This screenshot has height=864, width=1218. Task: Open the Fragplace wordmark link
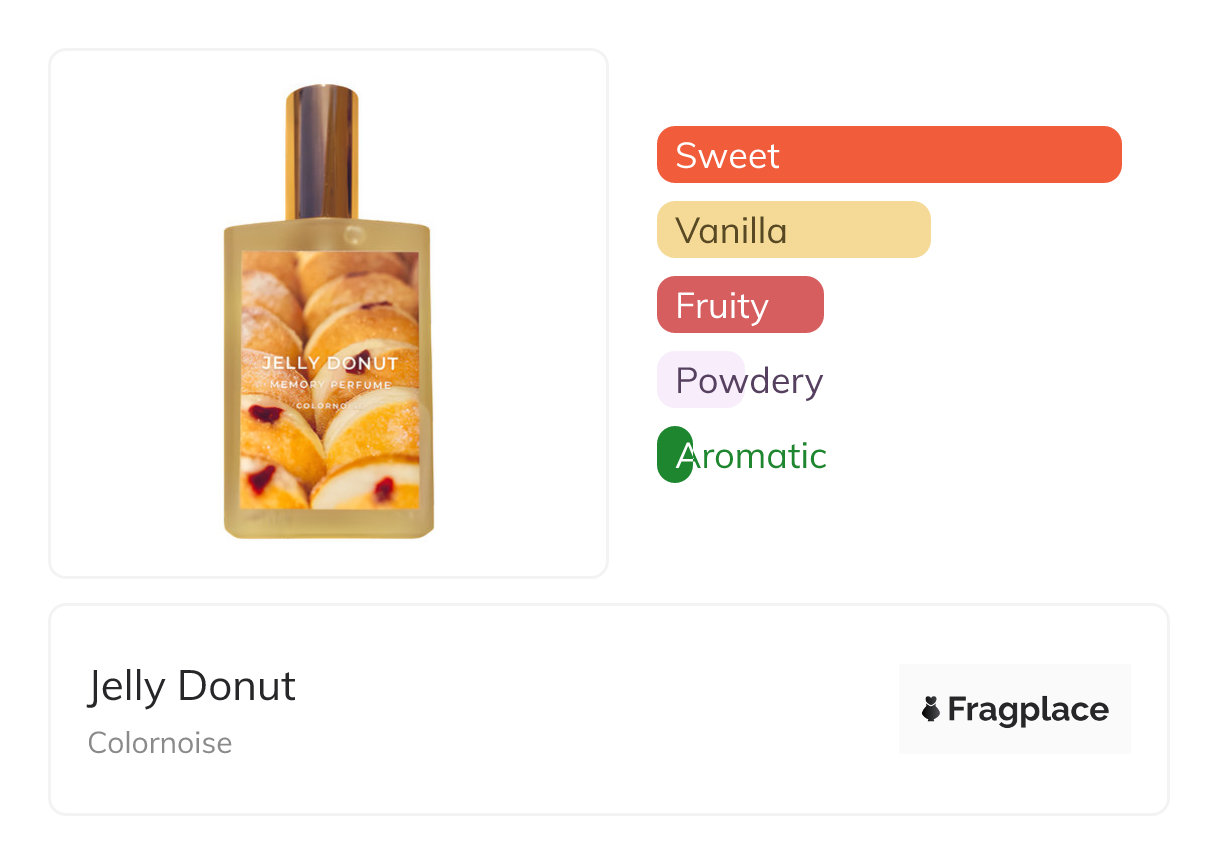(x=1028, y=710)
